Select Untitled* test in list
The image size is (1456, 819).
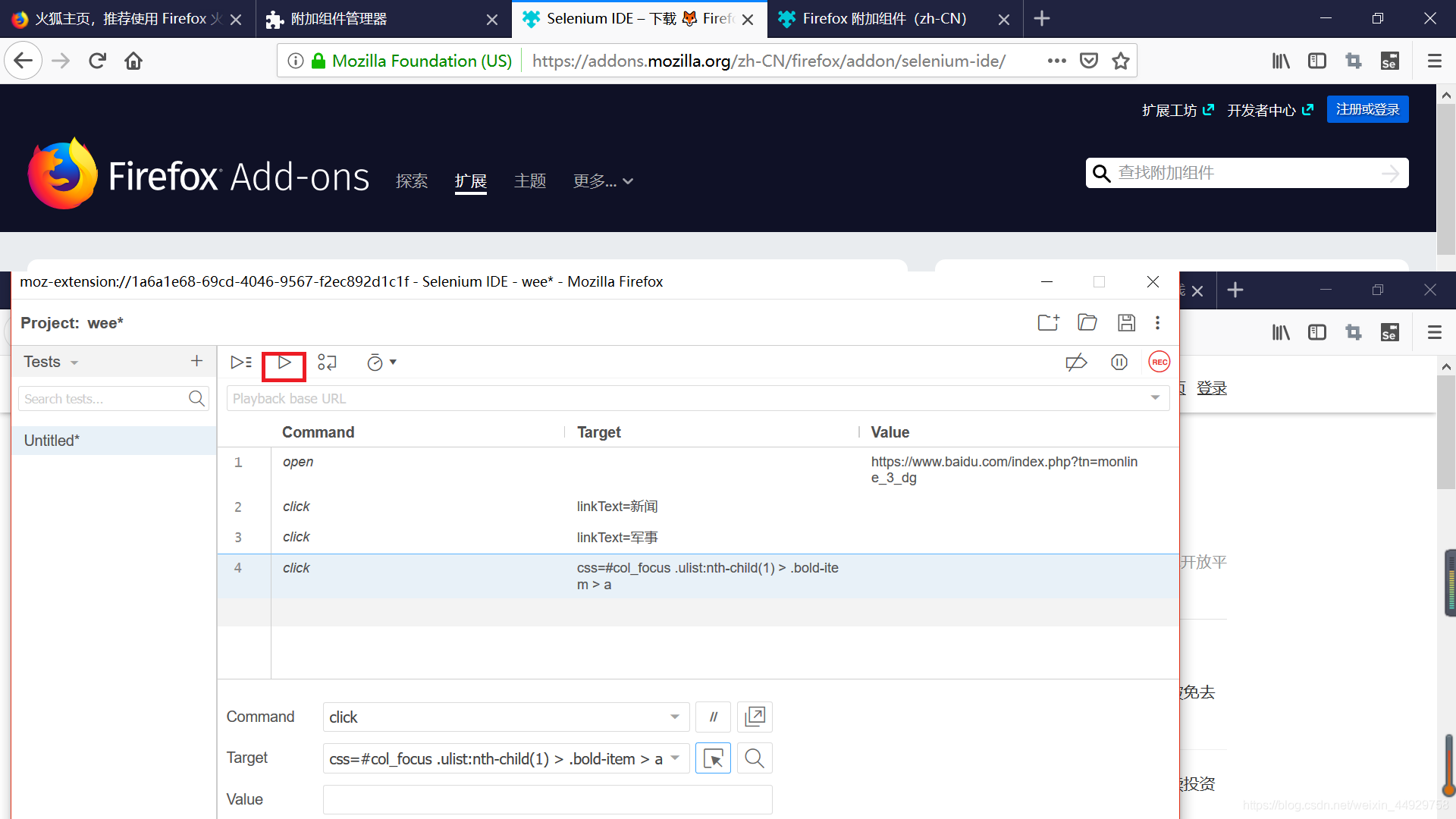click(114, 441)
